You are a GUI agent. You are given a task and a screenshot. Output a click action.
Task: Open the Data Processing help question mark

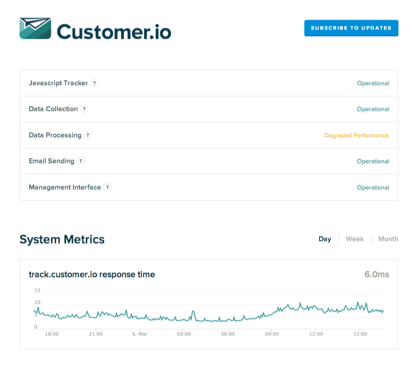pos(88,135)
